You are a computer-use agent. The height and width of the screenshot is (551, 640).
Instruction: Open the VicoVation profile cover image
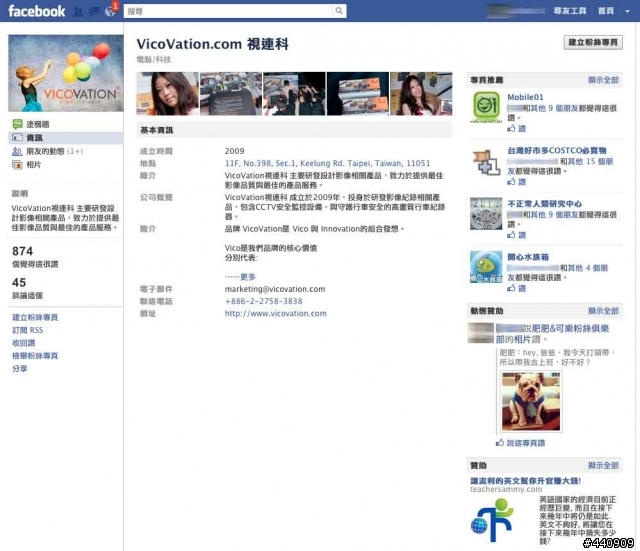point(66,73)
